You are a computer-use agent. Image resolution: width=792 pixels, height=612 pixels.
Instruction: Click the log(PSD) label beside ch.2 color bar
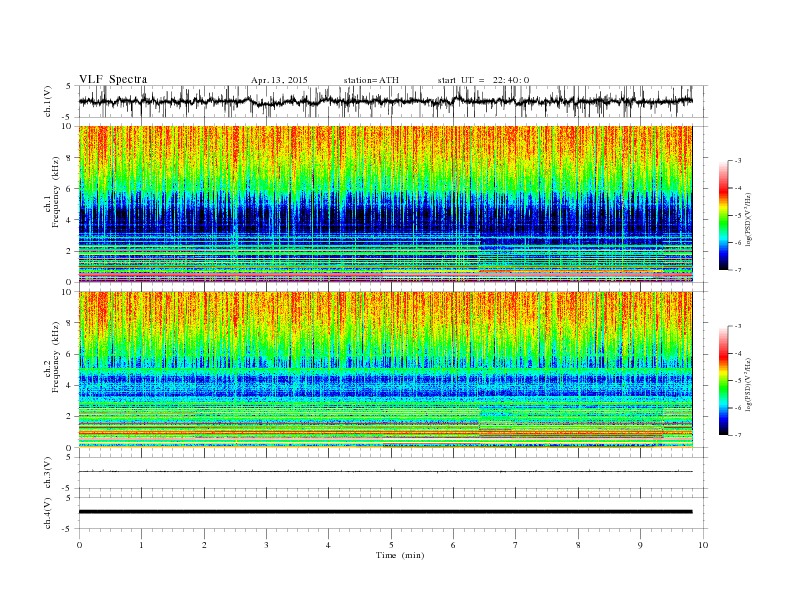tap(748, 384)
